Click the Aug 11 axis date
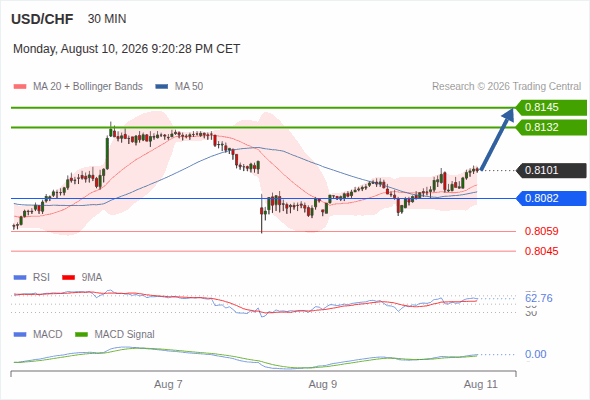 [481, 384]
